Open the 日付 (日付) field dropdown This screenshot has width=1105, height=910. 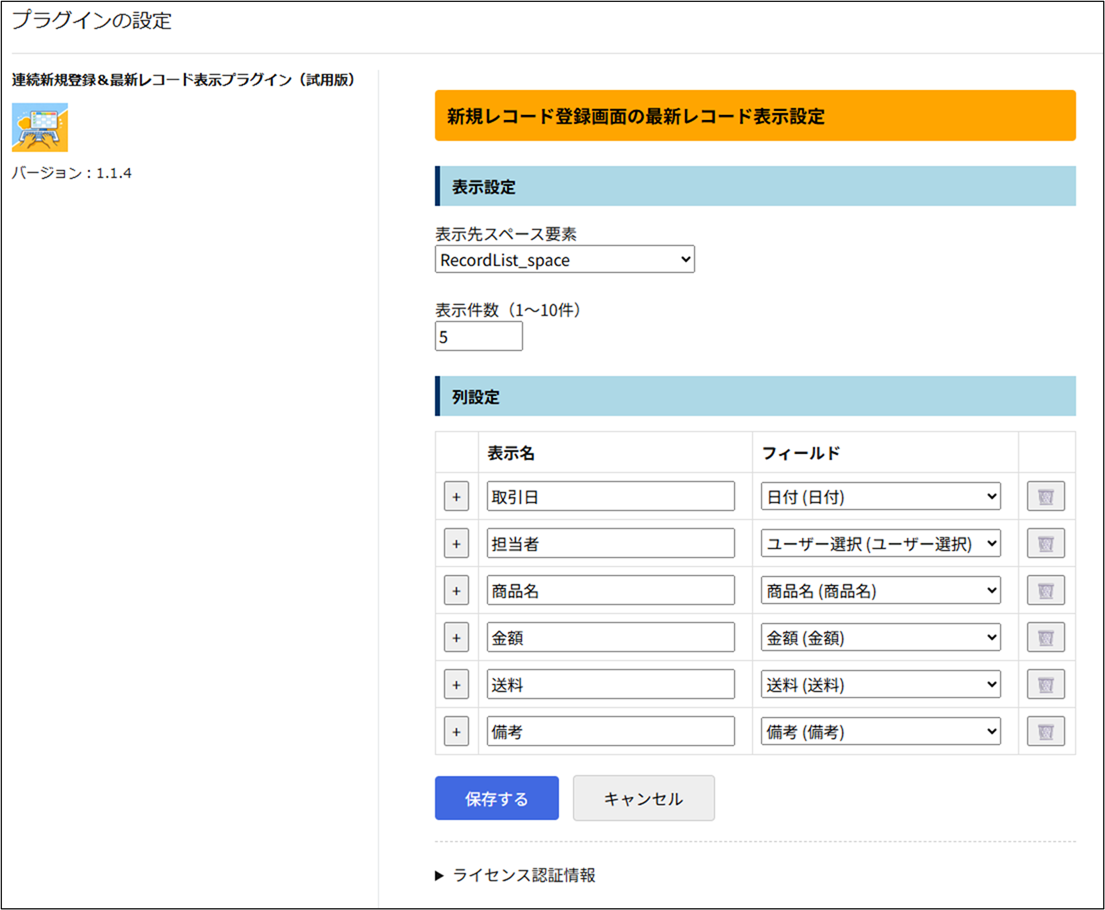tap(880, 496)
